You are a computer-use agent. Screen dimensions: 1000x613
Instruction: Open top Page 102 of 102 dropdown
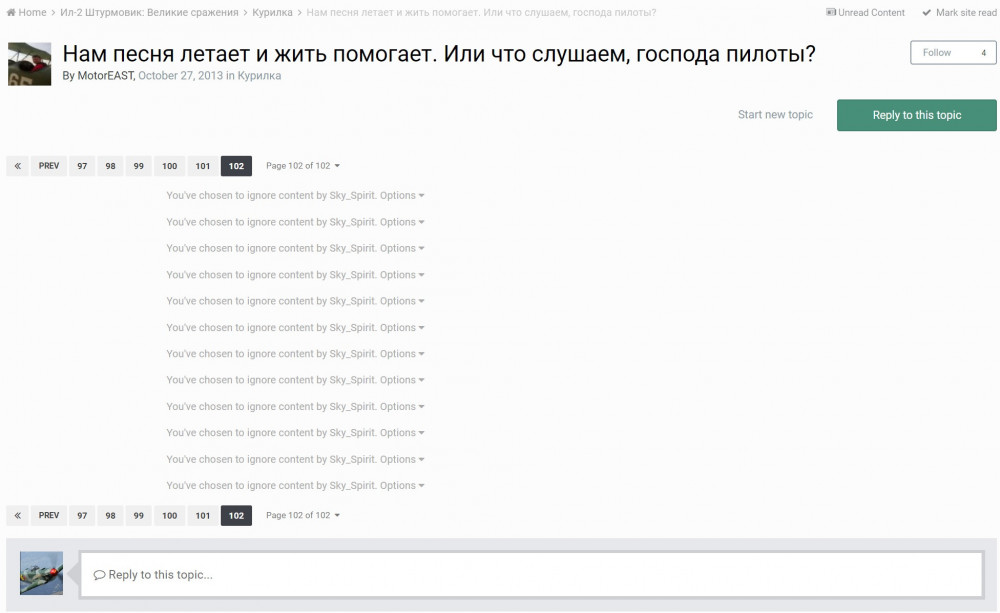coord(303,166)
